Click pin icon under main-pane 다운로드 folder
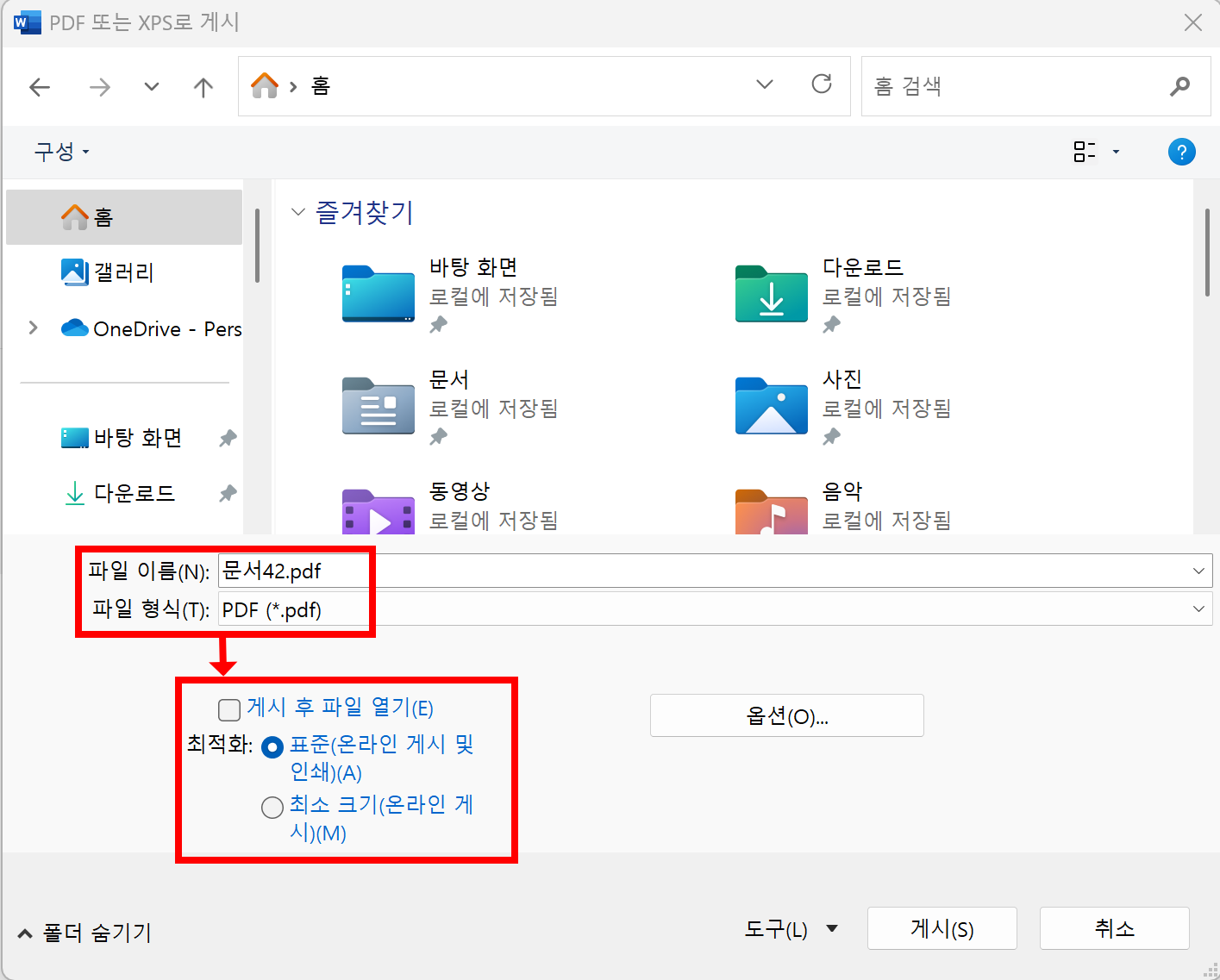The image size is (1220, 980). pyautogui.click(x=831, y=325)
